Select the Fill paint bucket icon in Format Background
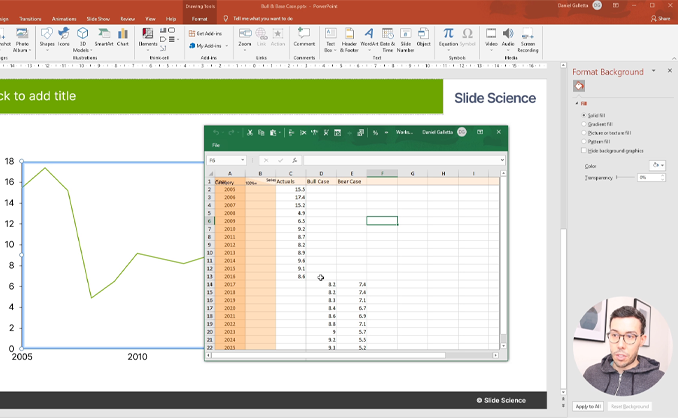The height and width of the screenshot is (418, 678). 579,86
